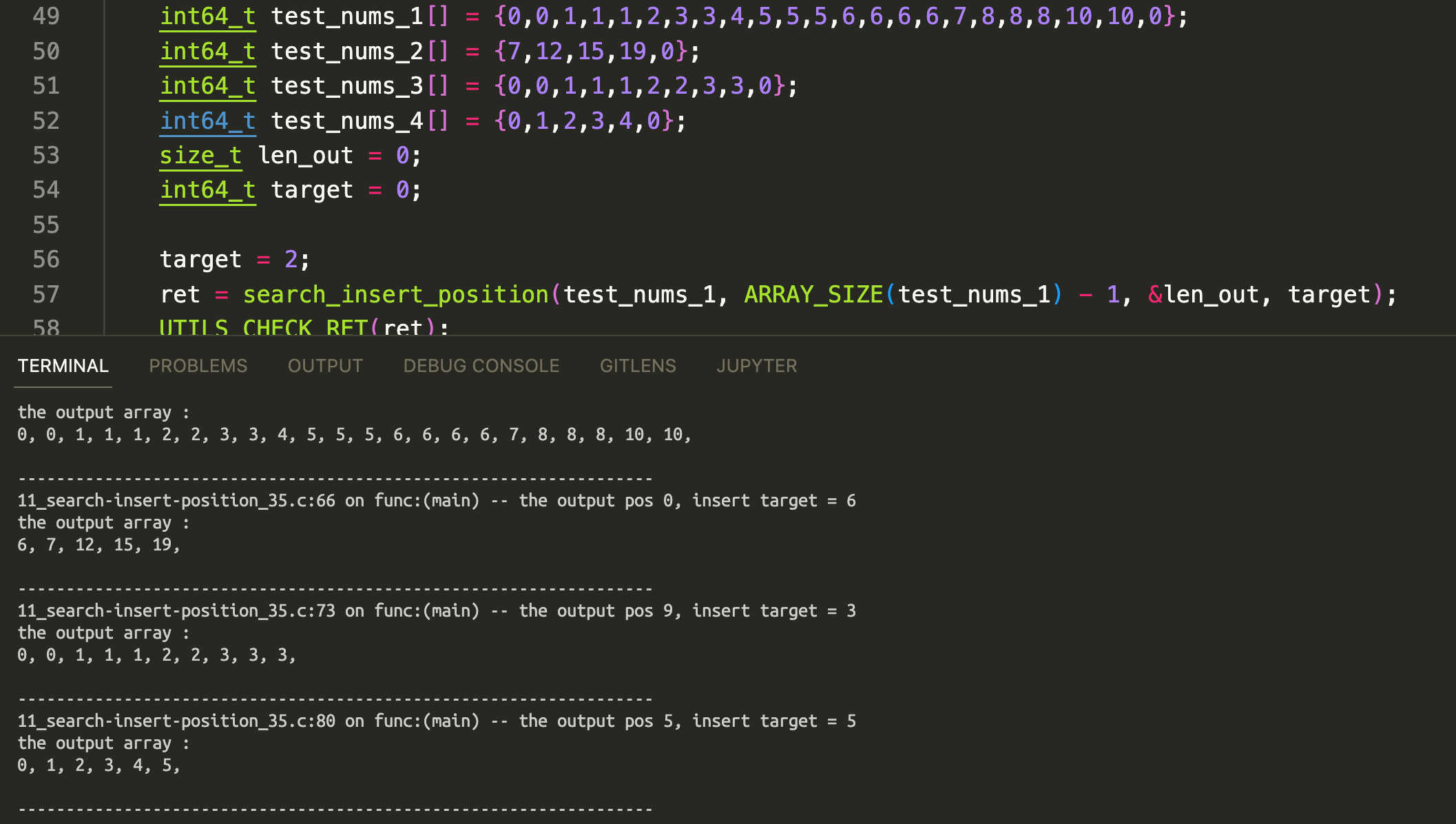This screenshot has width=1456, height=824.
Task: Click the ARRAY_SIZE macro on line 57
Action: coord(813,293)
